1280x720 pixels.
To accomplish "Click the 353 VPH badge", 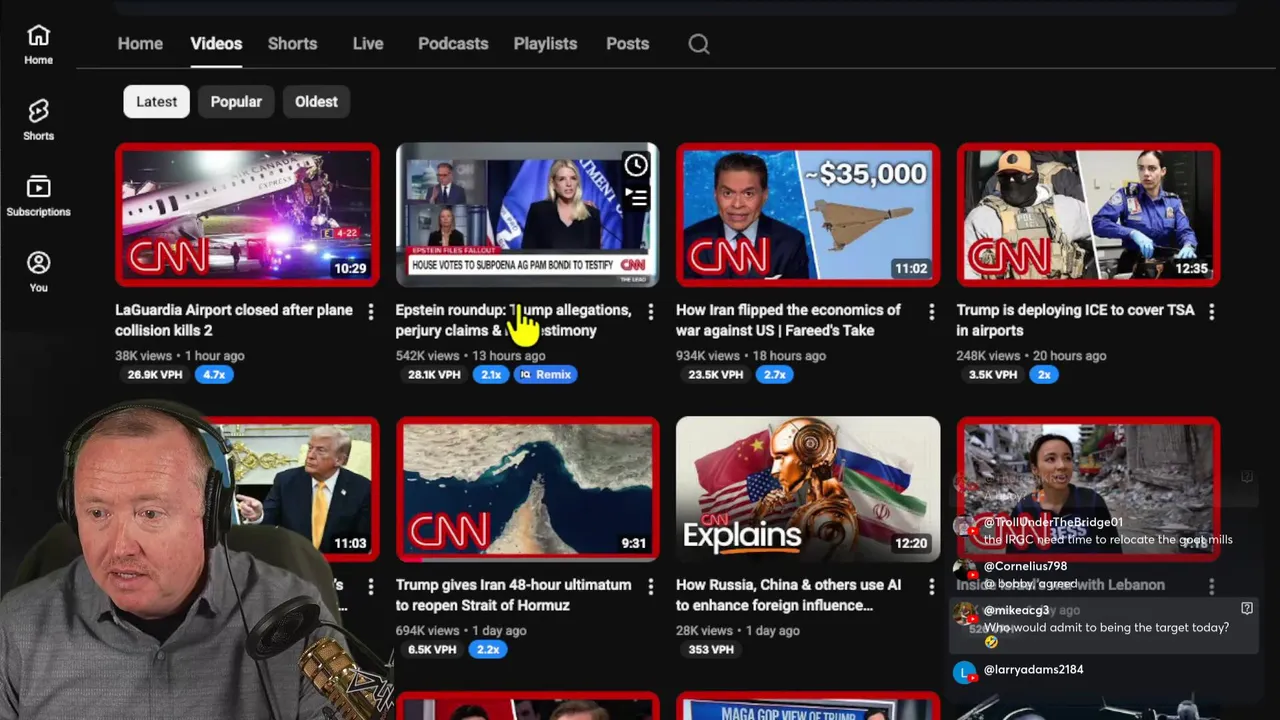I will (x=711, y=649).
